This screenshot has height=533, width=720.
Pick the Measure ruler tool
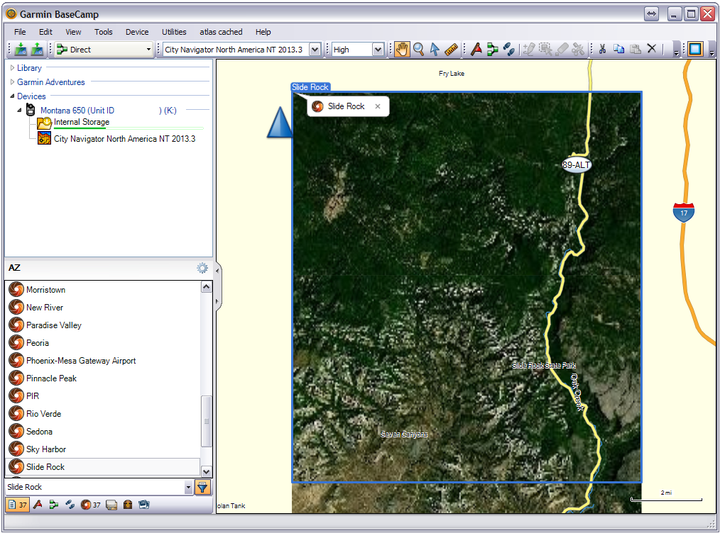pos(451,49)
